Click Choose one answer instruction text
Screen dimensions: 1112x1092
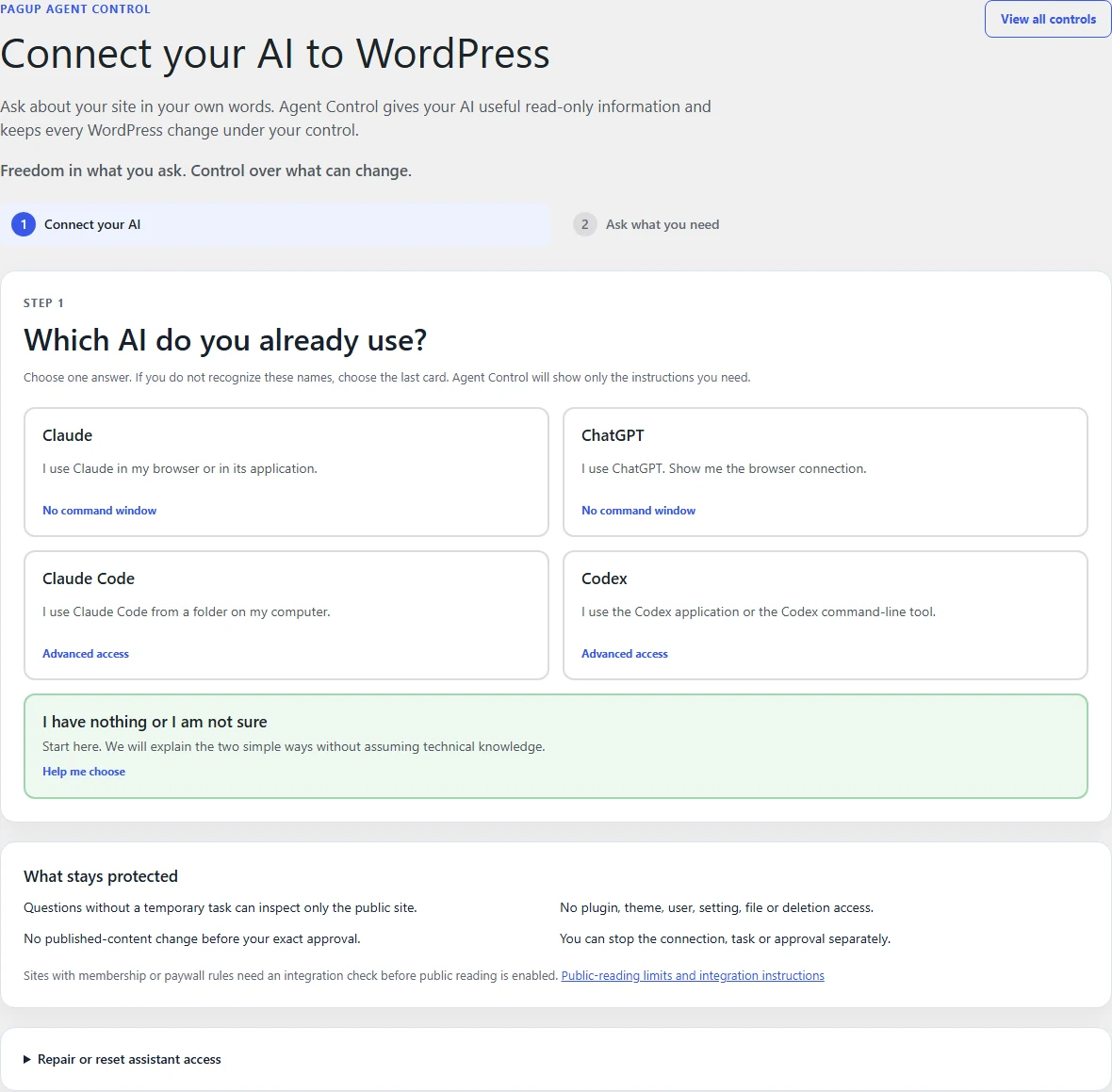click(387, 377)
